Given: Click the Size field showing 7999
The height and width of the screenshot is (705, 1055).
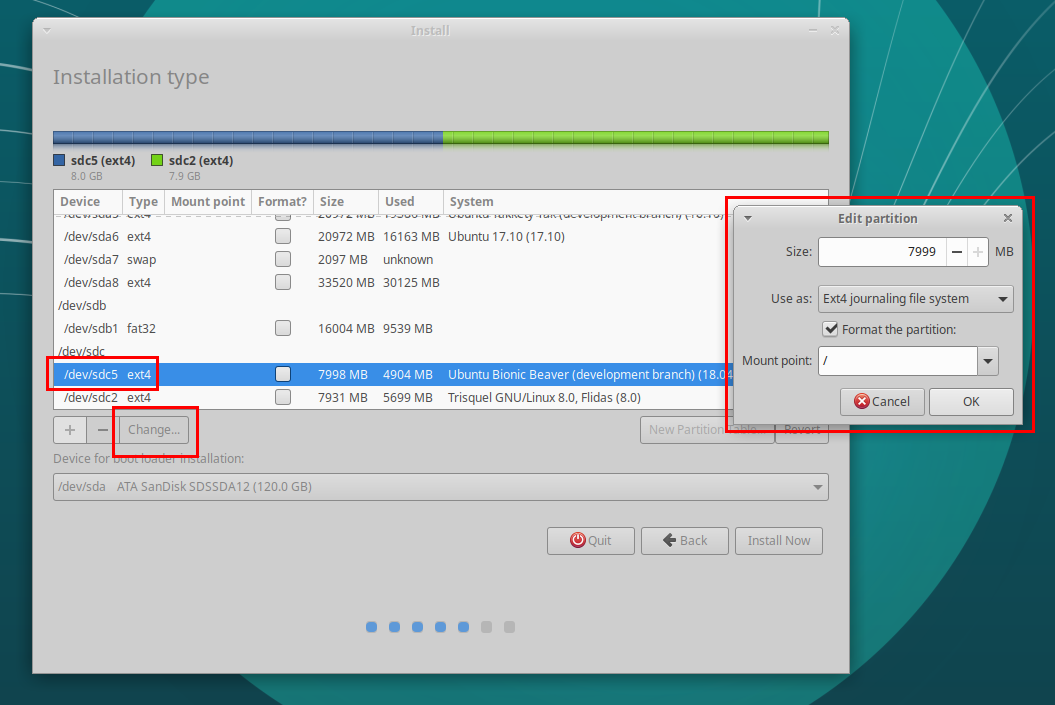Looking at the screenshot, I should click(882, 252).
